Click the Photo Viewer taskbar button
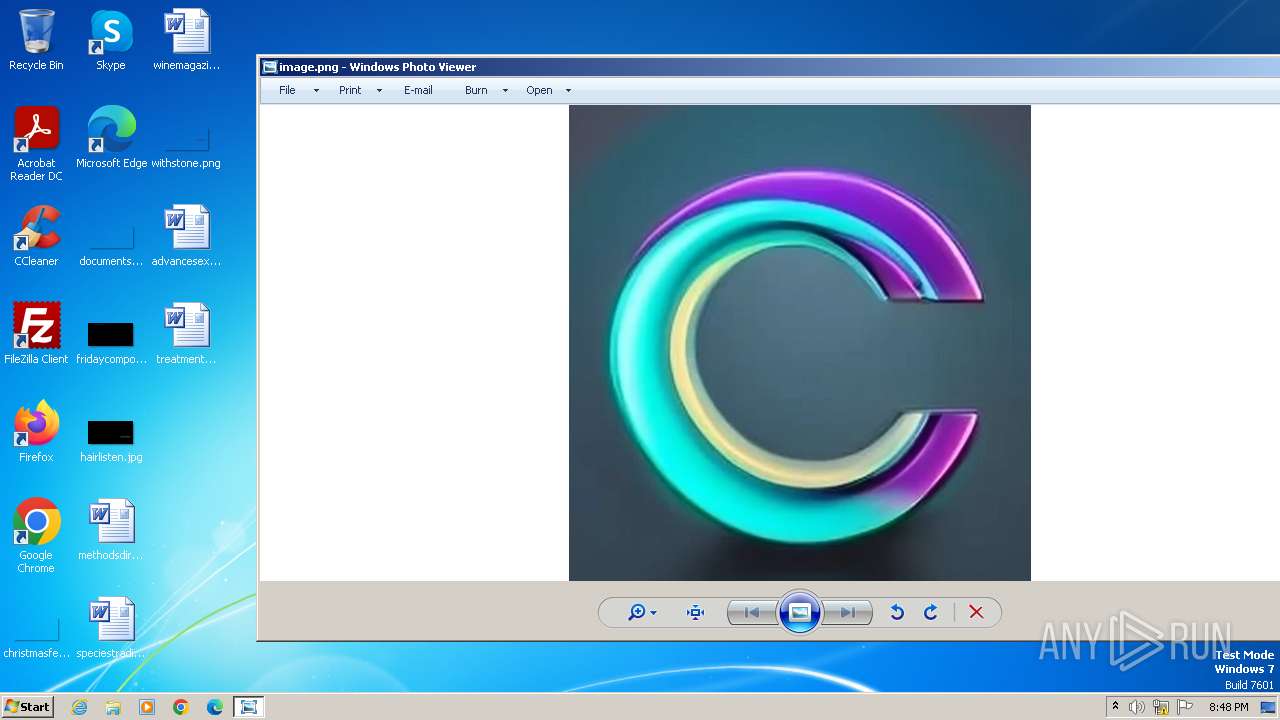1280x720 pixels. 249,707
